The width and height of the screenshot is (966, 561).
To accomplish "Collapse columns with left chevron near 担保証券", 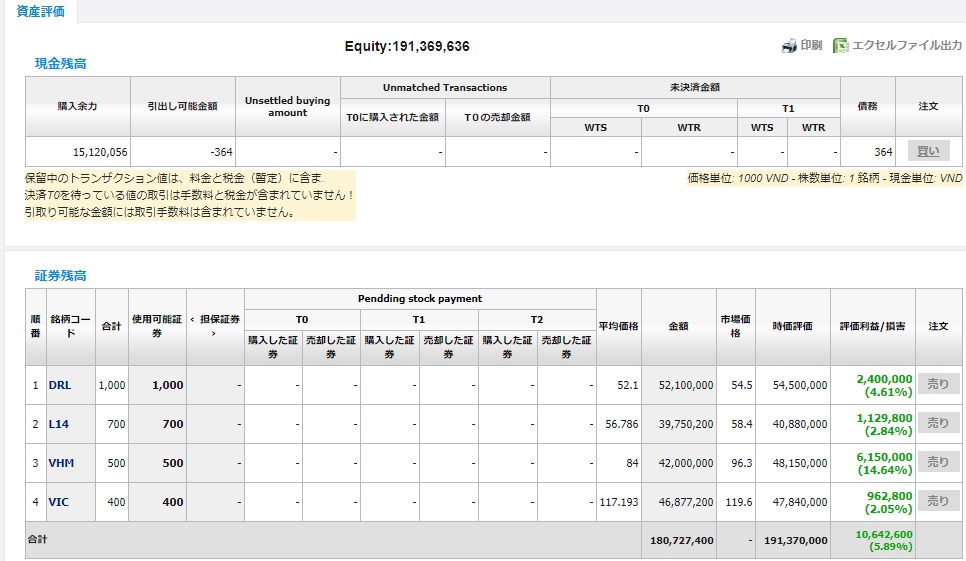I will (x=193, y=319).
